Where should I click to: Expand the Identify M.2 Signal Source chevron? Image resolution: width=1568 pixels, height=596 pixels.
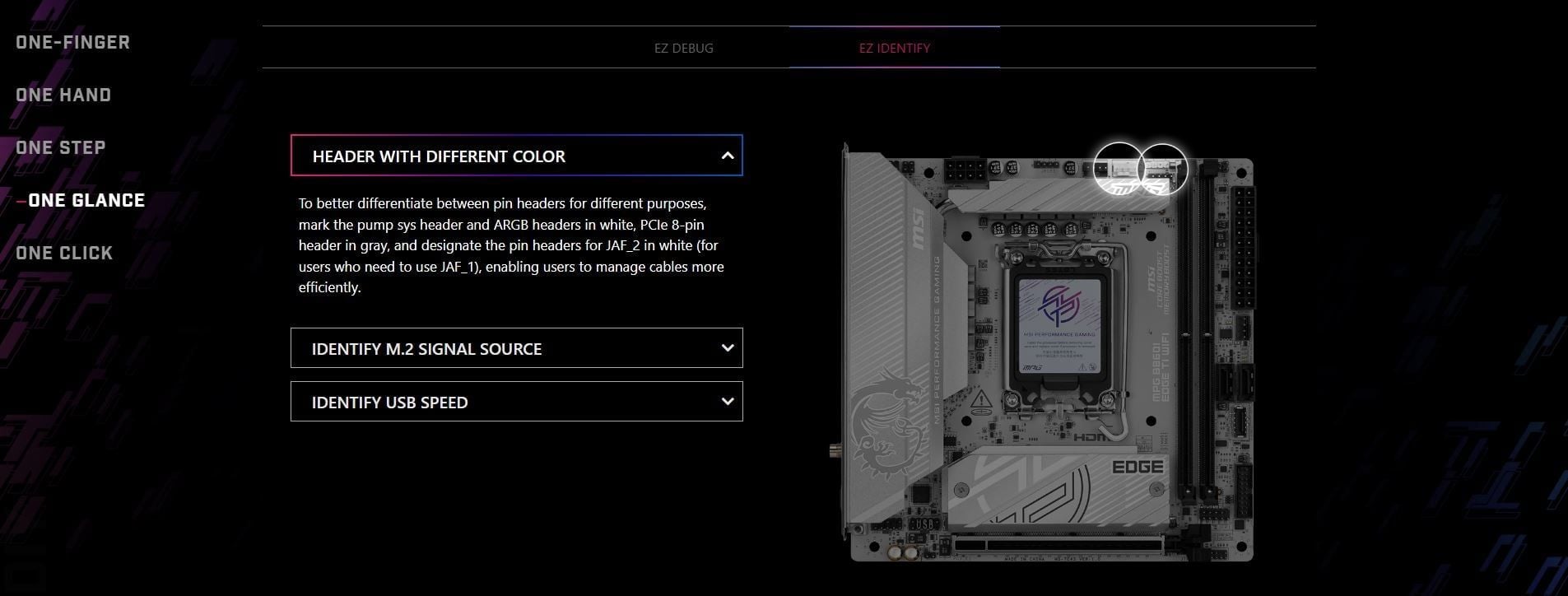(x=727, y=348)
